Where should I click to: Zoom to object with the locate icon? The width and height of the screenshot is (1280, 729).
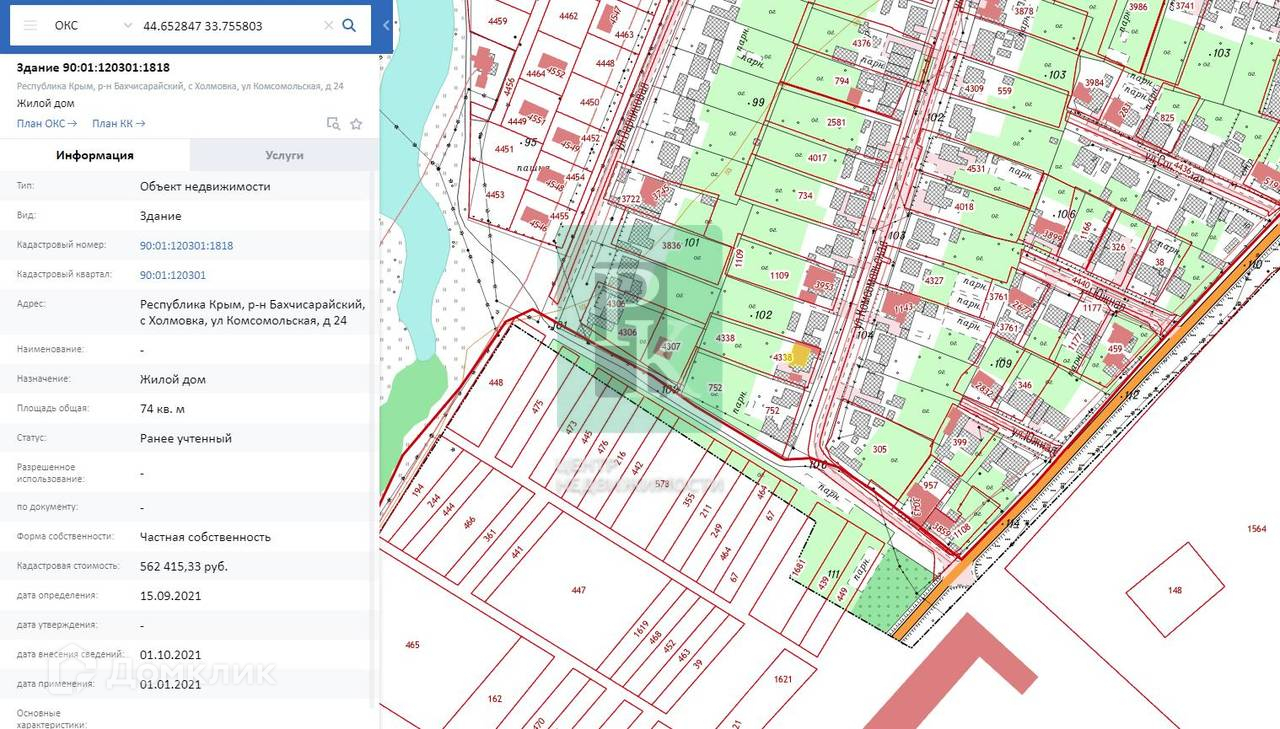pyautogui.click(x=333, y=124)
